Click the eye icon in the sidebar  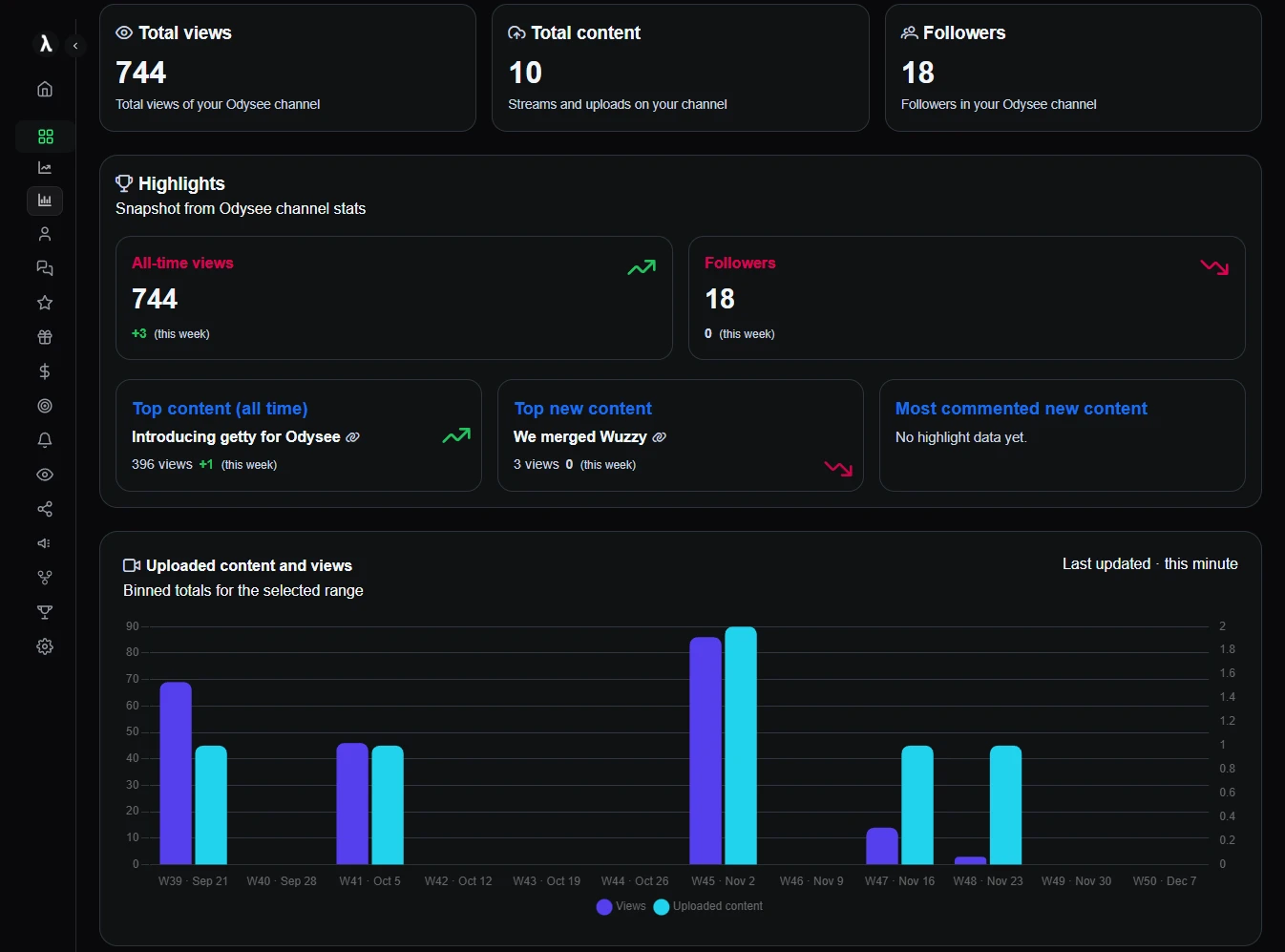tap(45, 475)
